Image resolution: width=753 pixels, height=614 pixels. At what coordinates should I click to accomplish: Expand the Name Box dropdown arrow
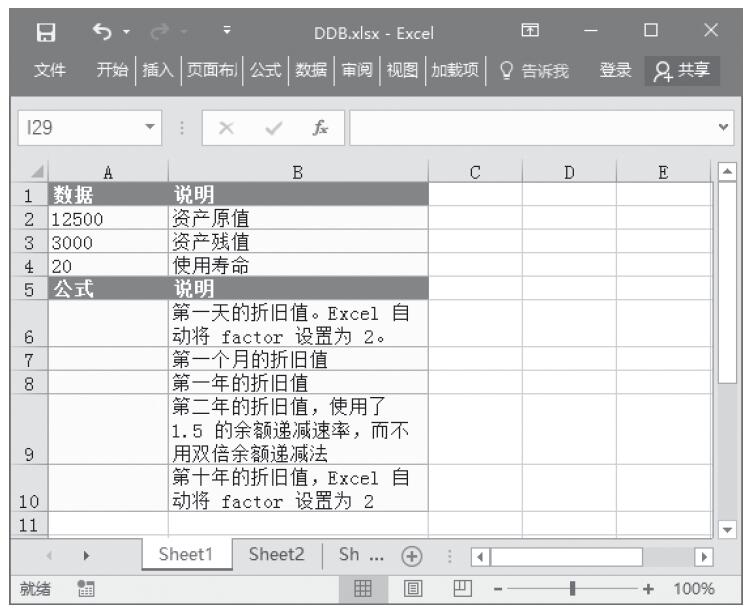click(x=150, y=127)
